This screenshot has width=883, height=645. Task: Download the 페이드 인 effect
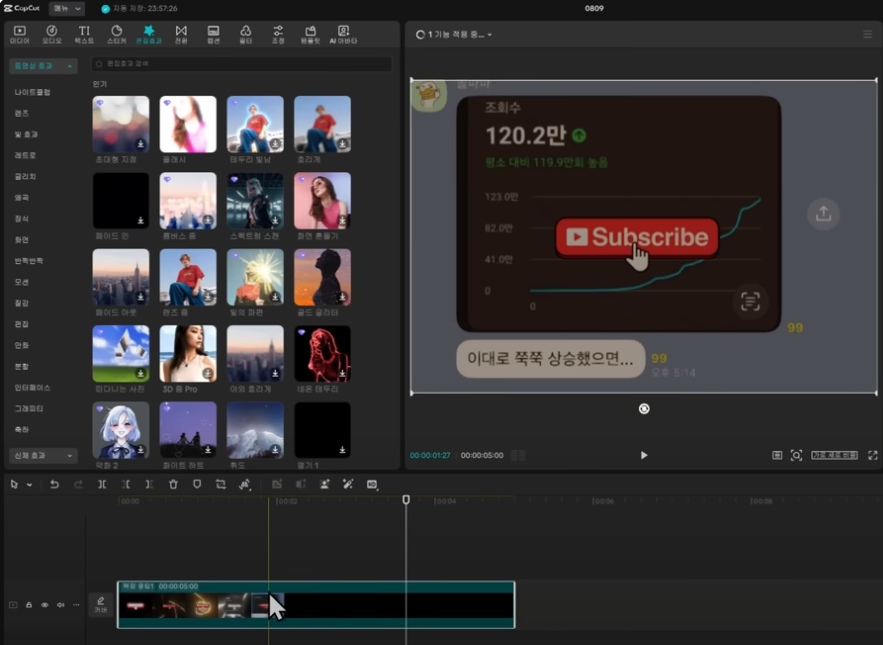click(x=141, y=220)
